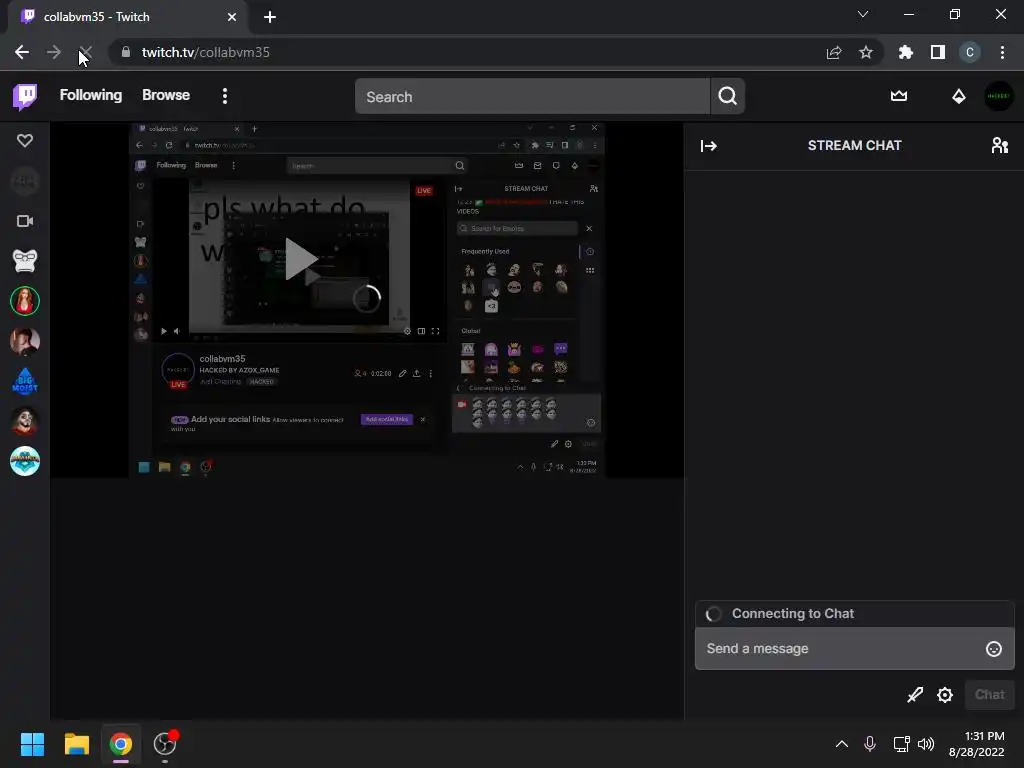Go forward in browser history
Image resolution: width=1024 pixels, height=768 pixels.
pos(54,52)
